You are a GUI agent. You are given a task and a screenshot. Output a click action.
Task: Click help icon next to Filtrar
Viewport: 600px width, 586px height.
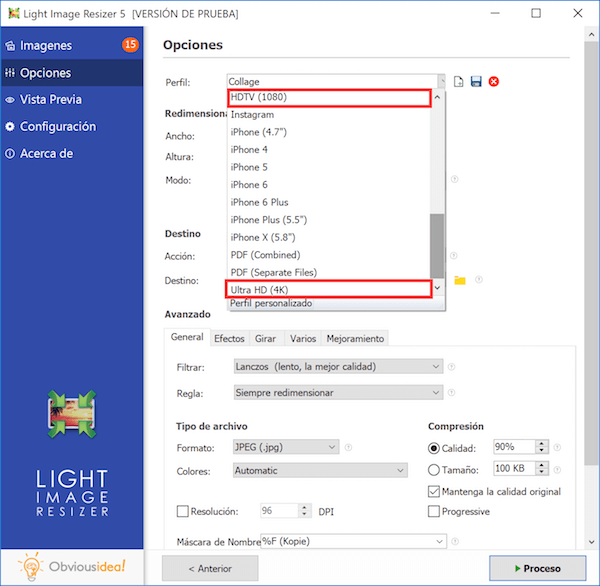coord(452,367)
